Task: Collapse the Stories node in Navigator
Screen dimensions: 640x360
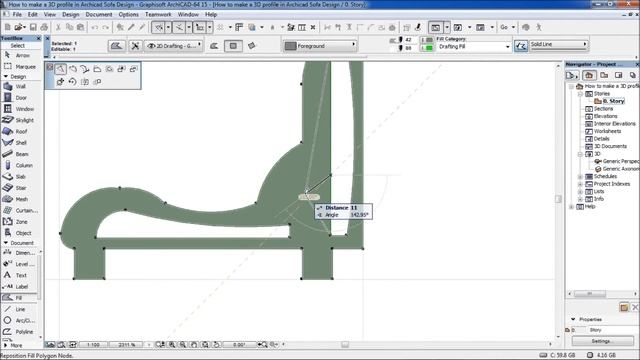Action: tap(580, 94)
